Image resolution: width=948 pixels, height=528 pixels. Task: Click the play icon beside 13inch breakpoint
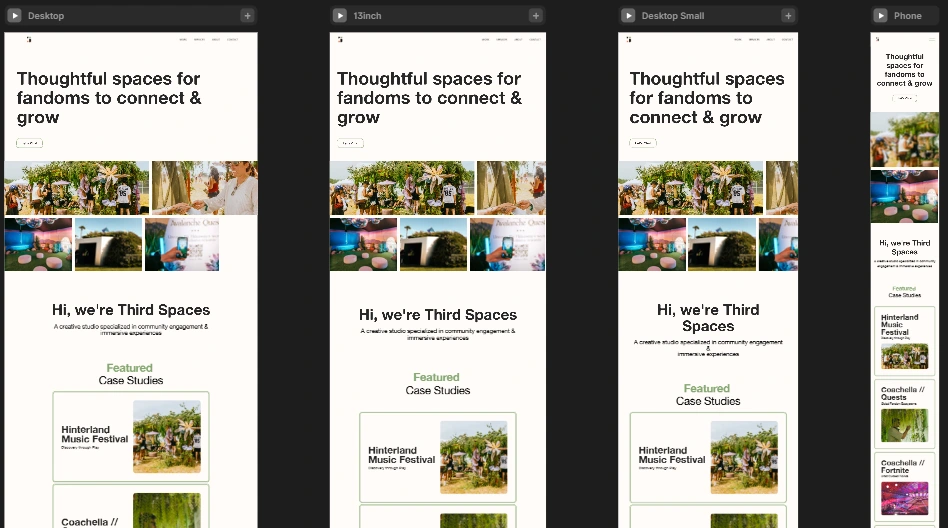pyautogui.click(x=340, y=16)
